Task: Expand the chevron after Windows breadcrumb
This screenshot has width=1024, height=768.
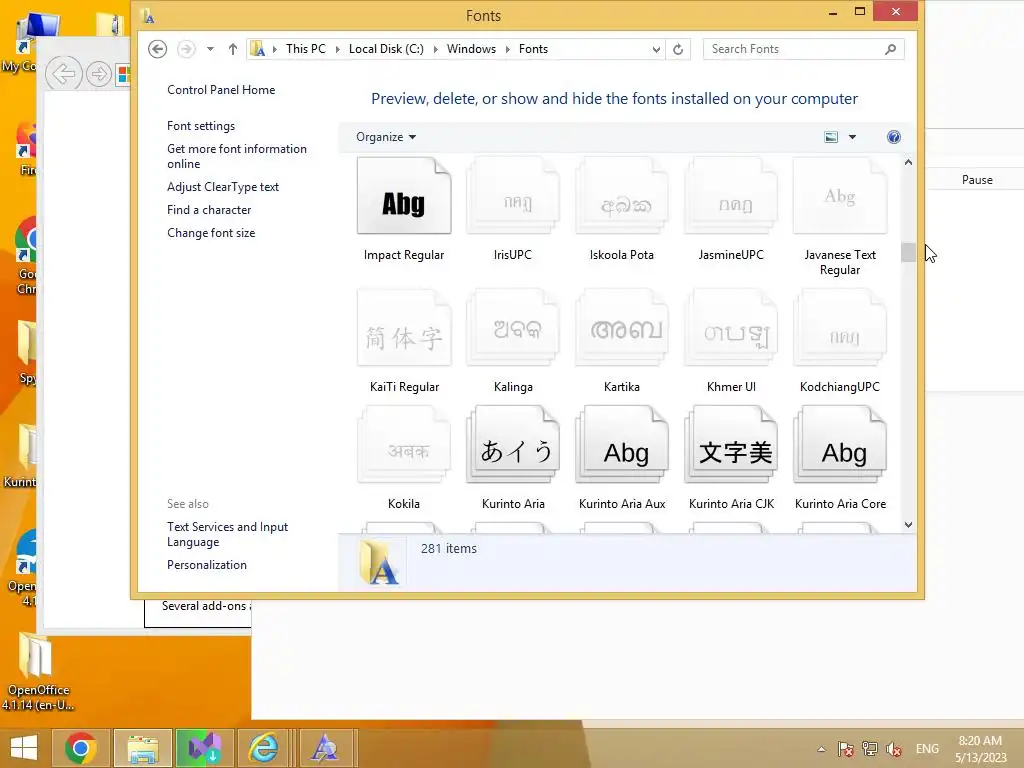Action: [x=507, y=49]
